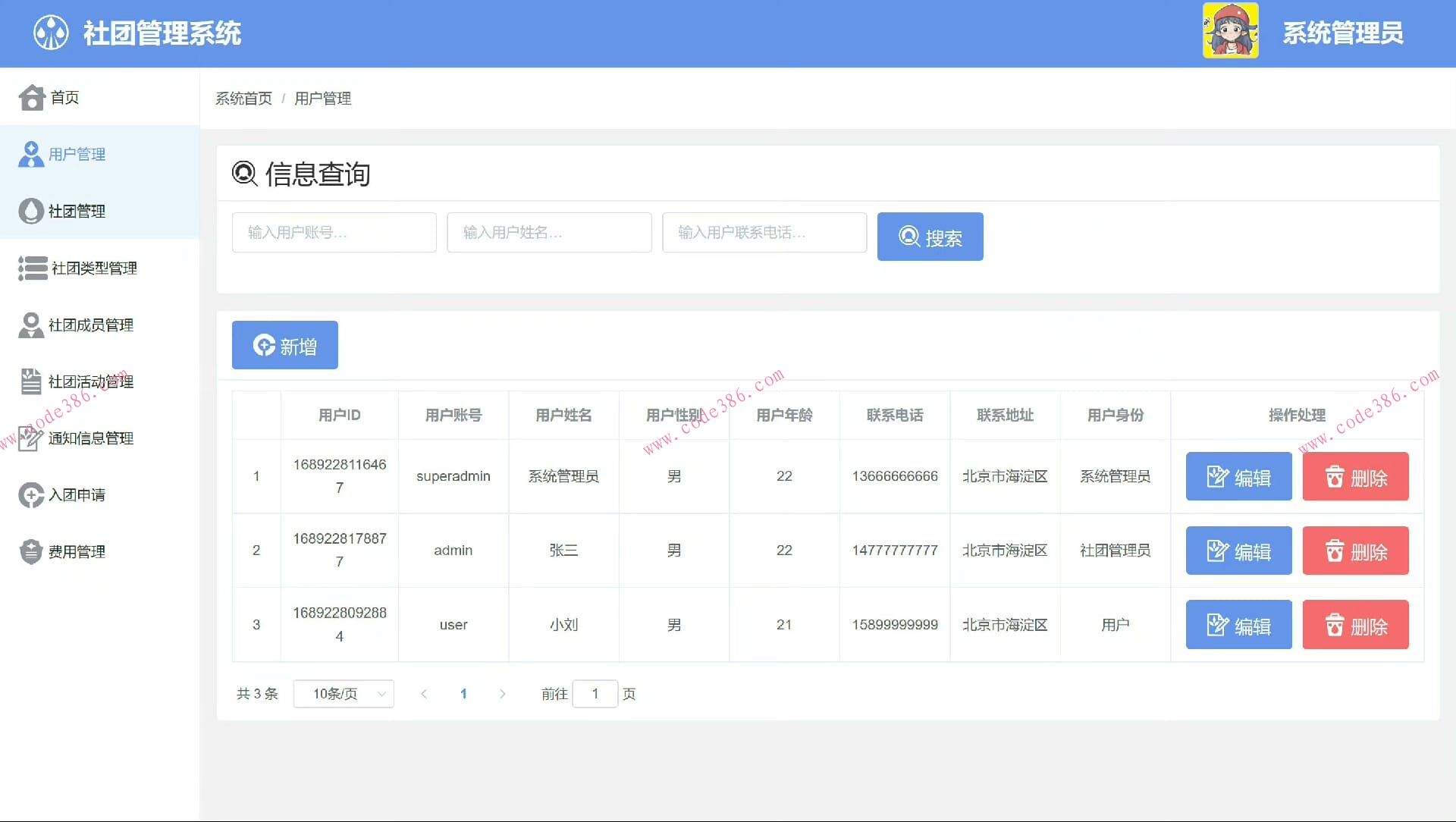
Task: Click the 搜索 search button
Action: (930, 237)
